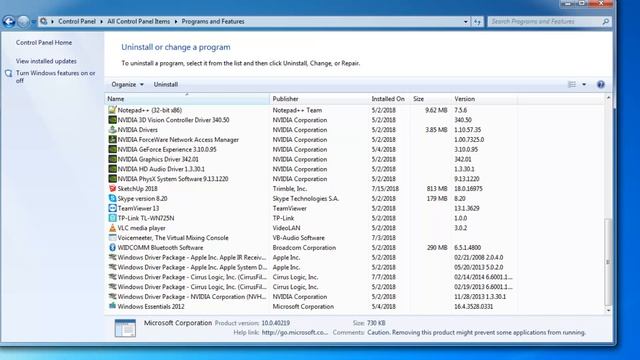Select Cirrus Logic driver version 02/19/2013 row
The width and height of the screenshot is (640, 360).
pyautogui.click(x=309, y=287)
